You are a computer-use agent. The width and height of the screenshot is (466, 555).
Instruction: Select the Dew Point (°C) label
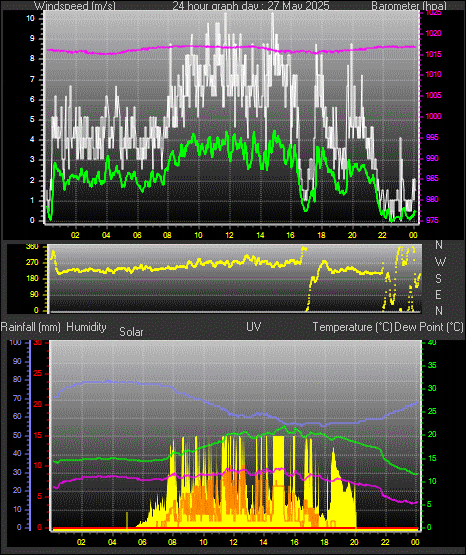click(x=429, y=327)
